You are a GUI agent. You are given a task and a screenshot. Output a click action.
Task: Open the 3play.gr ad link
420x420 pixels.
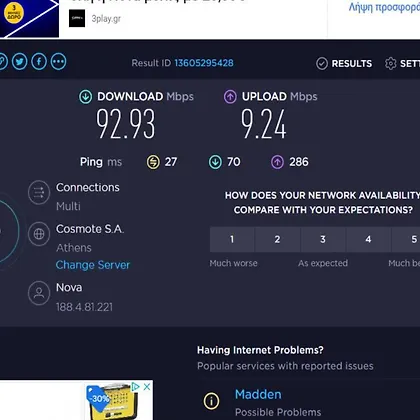click(106, 19)
